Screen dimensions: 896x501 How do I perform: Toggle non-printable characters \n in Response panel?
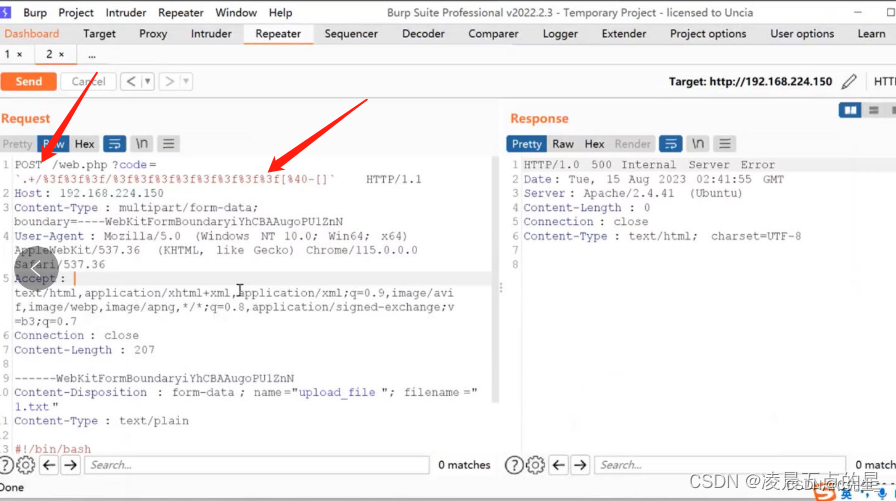coord(698,144)
